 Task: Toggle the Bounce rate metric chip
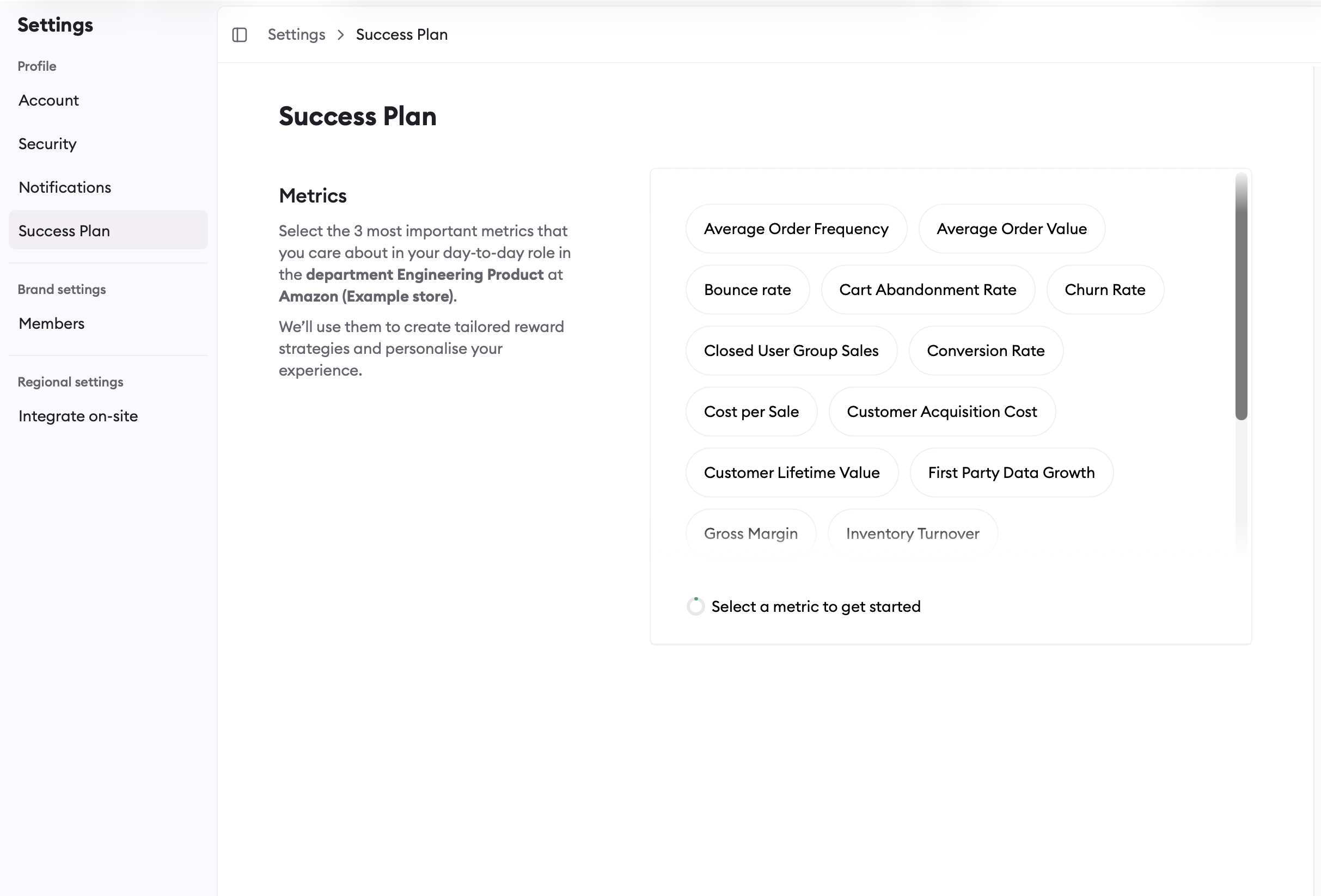click(748, 289)
